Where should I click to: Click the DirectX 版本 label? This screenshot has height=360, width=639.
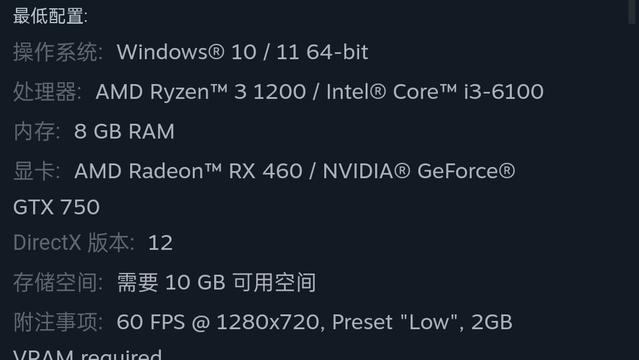[x=73, y=243]
